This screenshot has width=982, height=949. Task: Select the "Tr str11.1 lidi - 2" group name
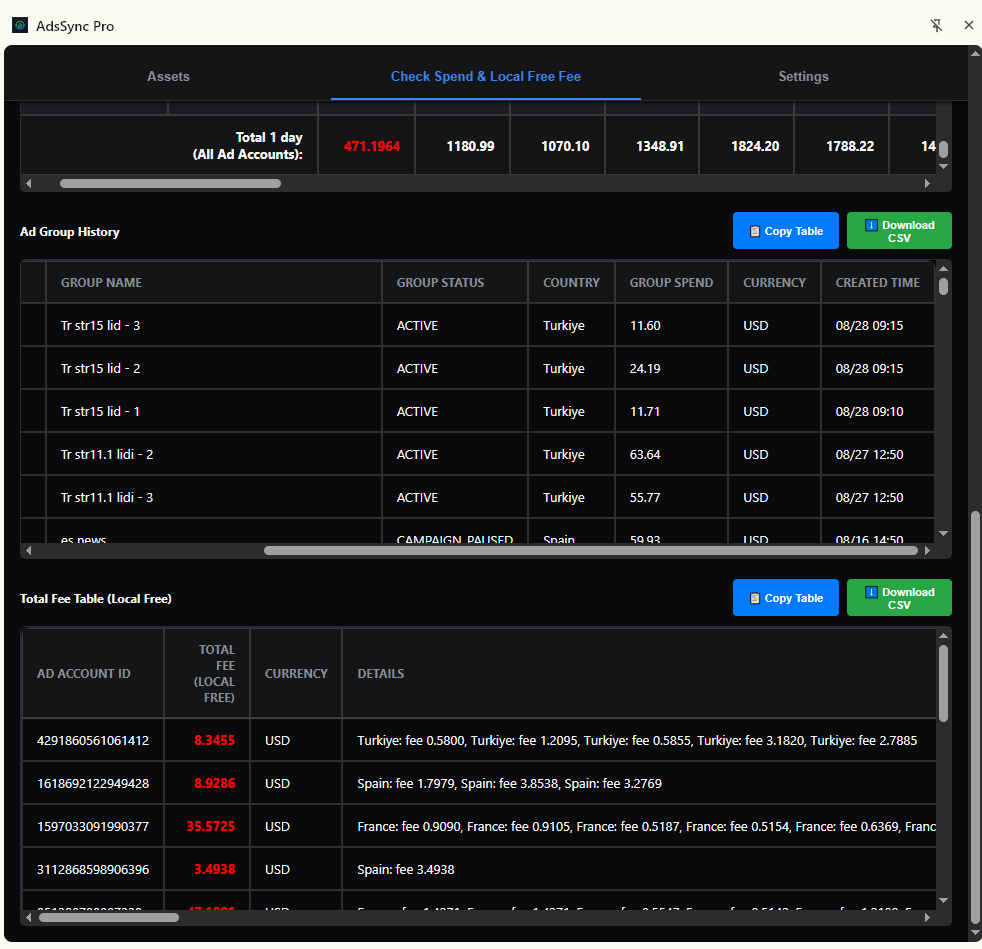point(107,455)
